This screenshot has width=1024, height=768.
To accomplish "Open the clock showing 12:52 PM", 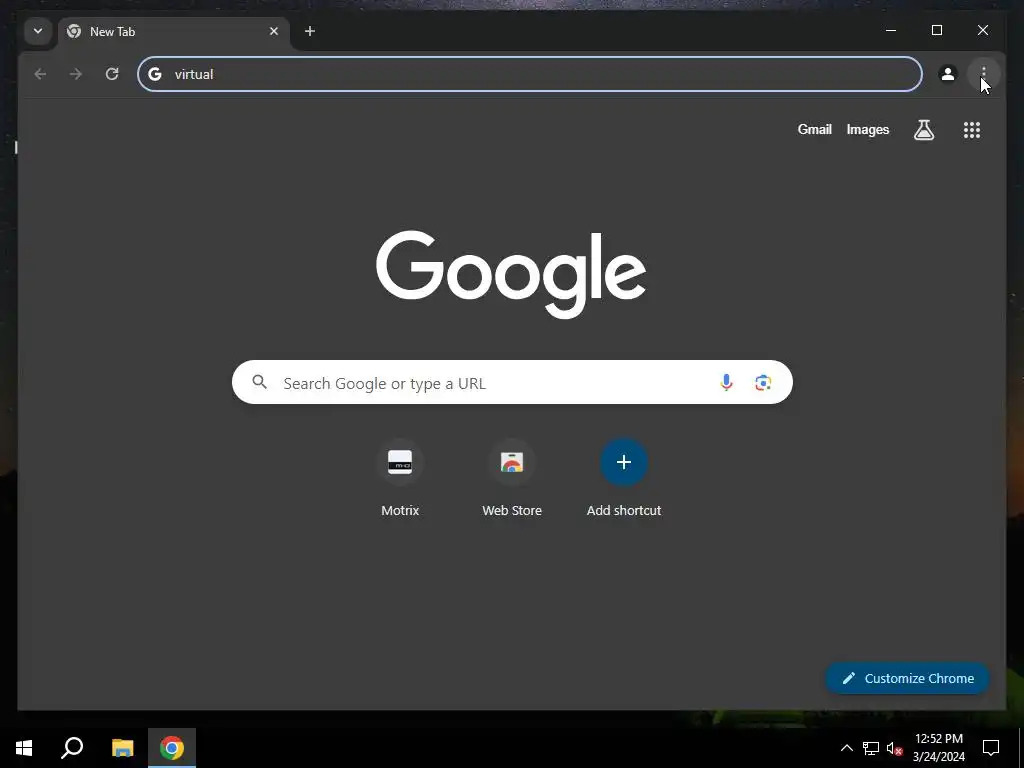I will (938, 748).
